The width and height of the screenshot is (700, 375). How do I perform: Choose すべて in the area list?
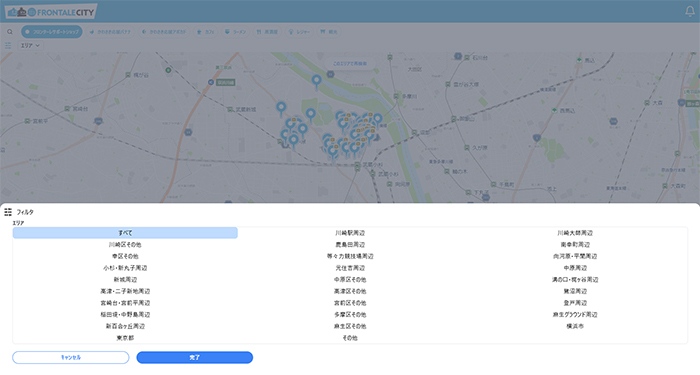(x=125, y=233)
